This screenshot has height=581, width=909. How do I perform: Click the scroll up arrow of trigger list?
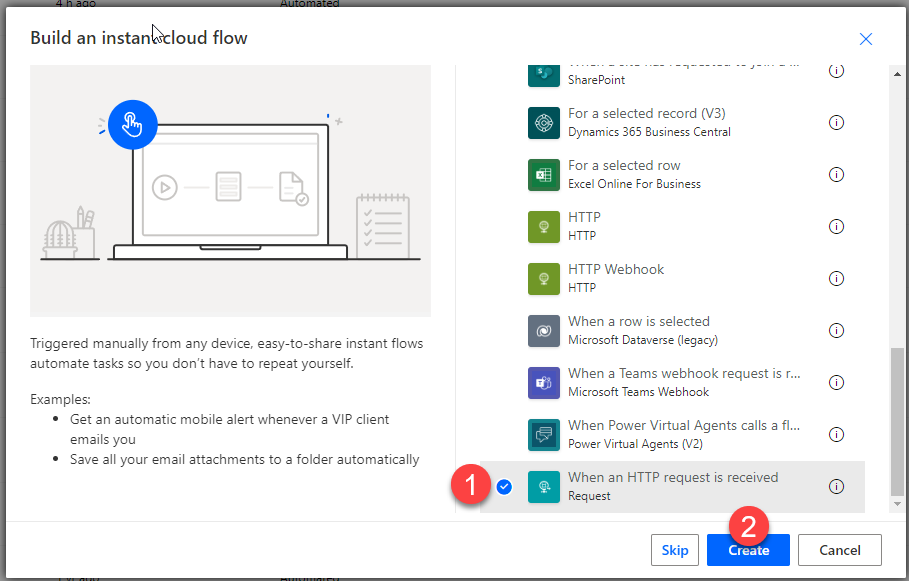pos(897,74)
